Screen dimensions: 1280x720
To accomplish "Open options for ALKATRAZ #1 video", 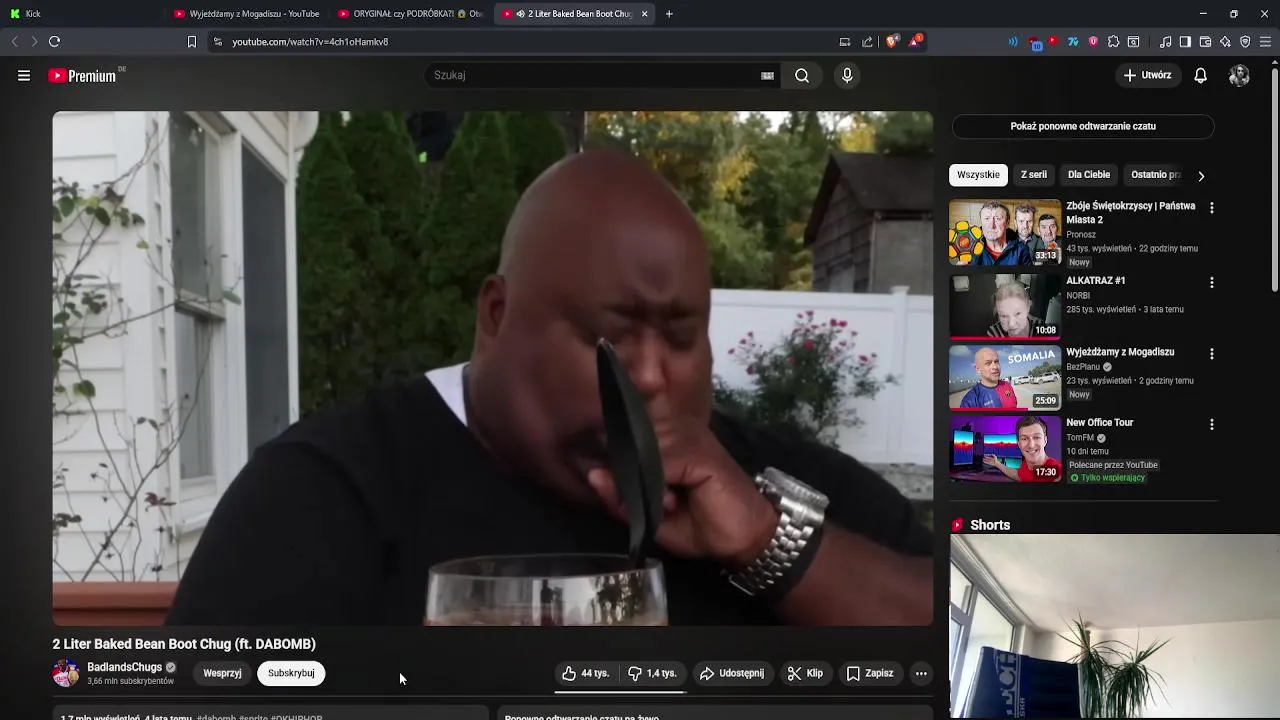I will coord(1211,283).
